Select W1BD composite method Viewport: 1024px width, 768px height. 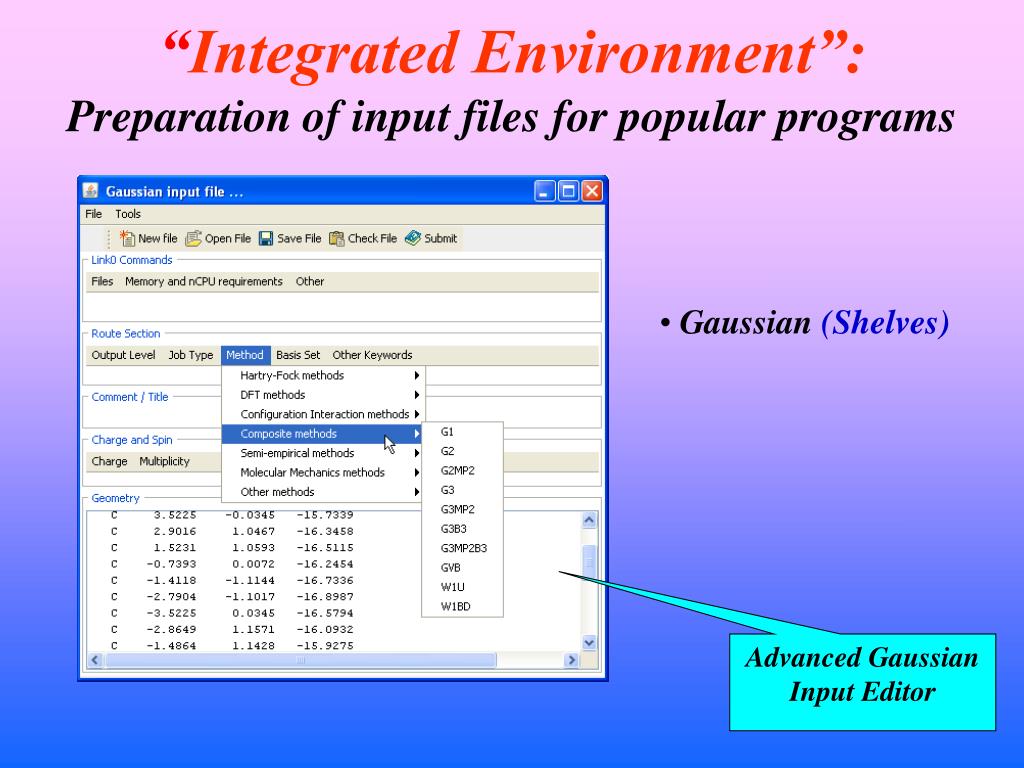click(462, 606)
